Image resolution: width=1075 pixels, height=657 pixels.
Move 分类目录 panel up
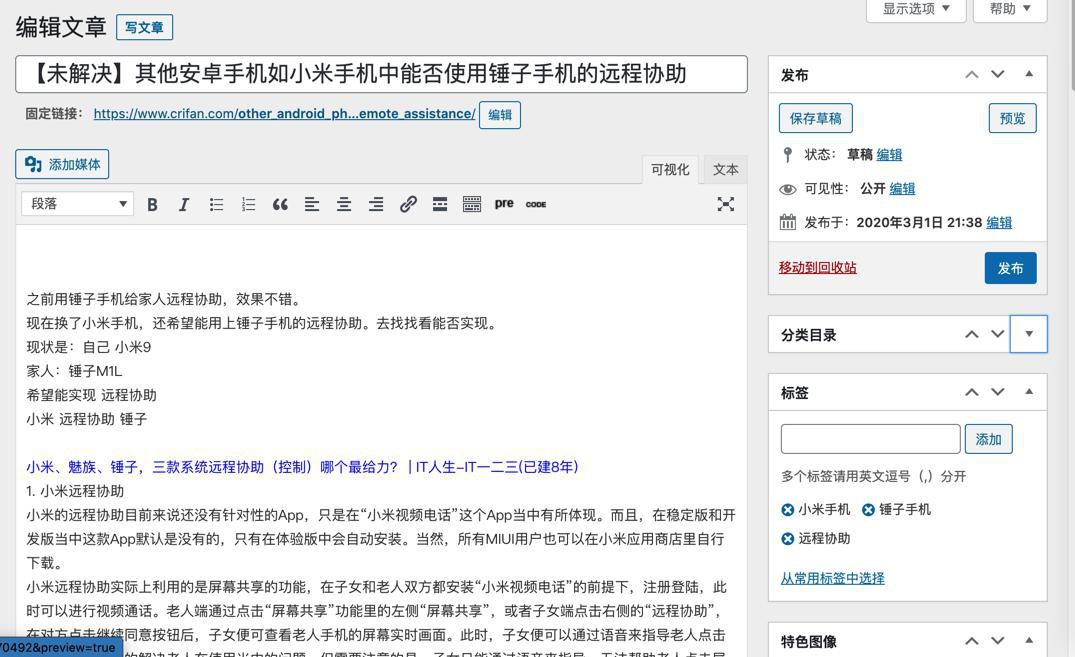pyautogui.click(x=971, y=334)
